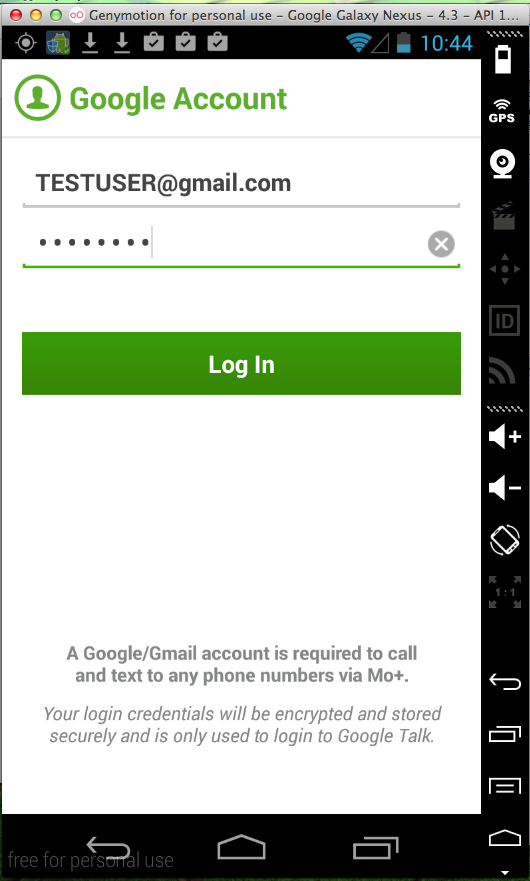This screenshot has width=530, height=881.
Task: Click the sidebar Recent Apps button
Action: [x=505, y=734]
